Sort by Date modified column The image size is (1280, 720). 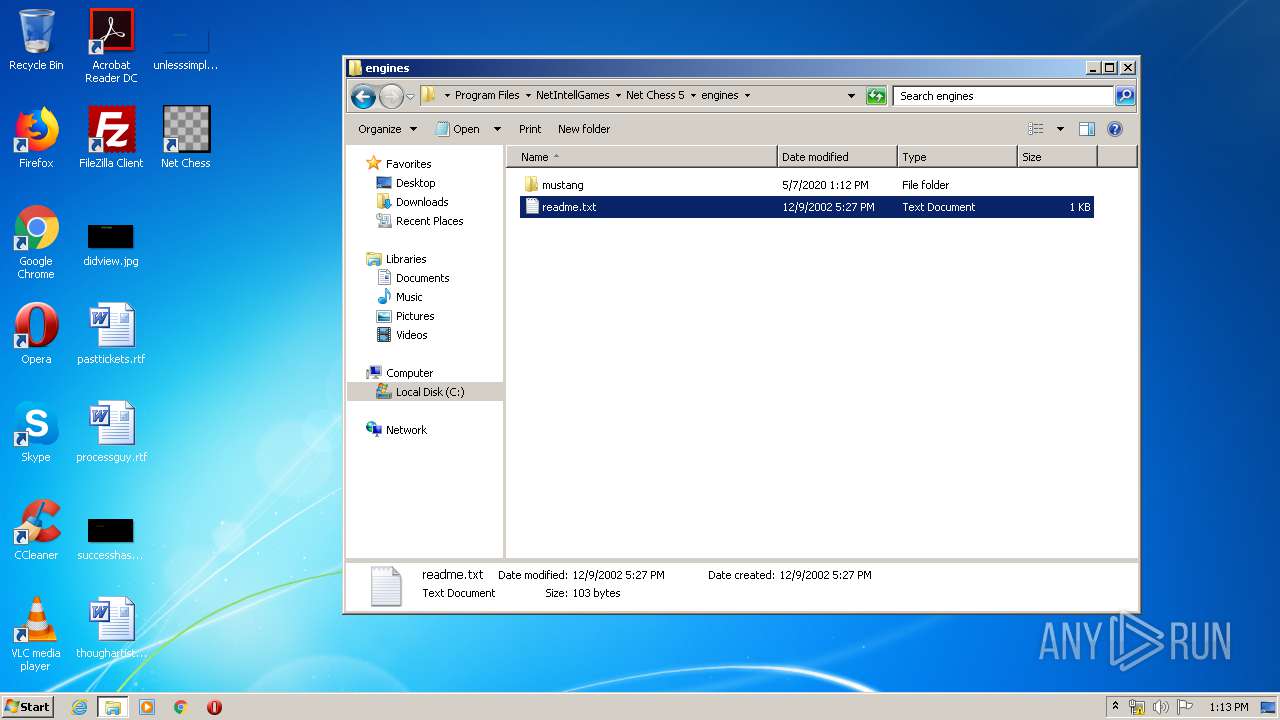837,157
